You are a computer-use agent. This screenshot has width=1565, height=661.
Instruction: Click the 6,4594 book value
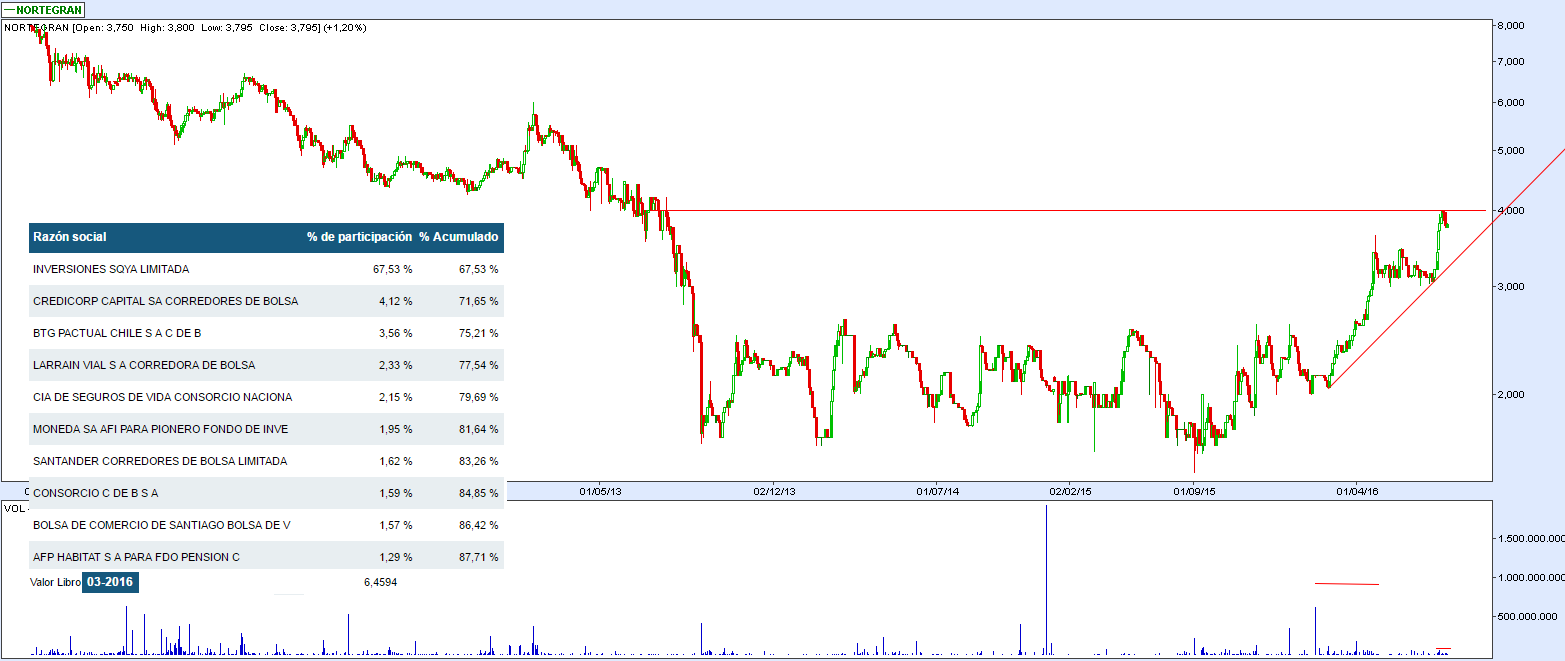tap(380, 582)
